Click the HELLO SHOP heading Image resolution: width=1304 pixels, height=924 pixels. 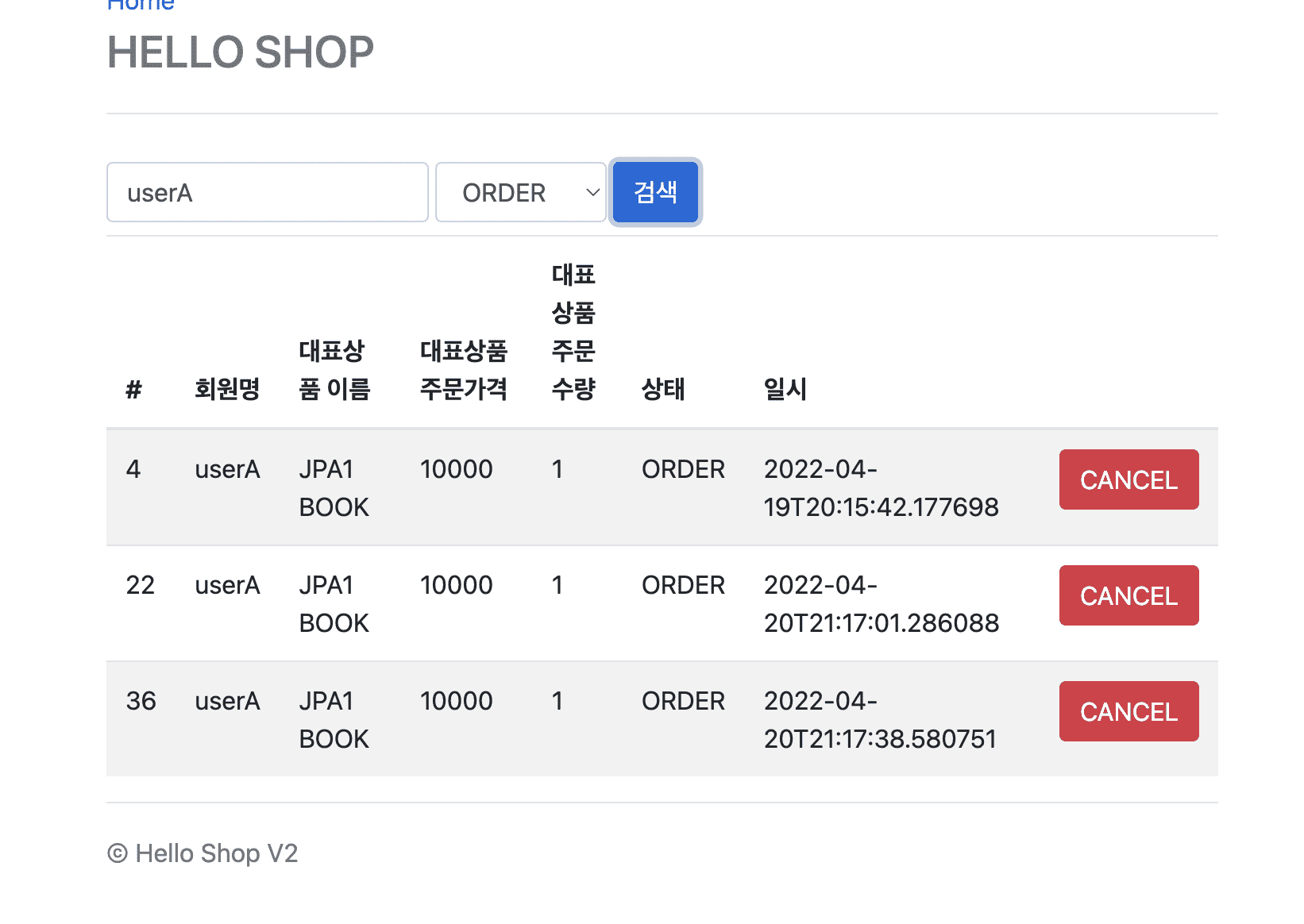click(x=241, y=52)
